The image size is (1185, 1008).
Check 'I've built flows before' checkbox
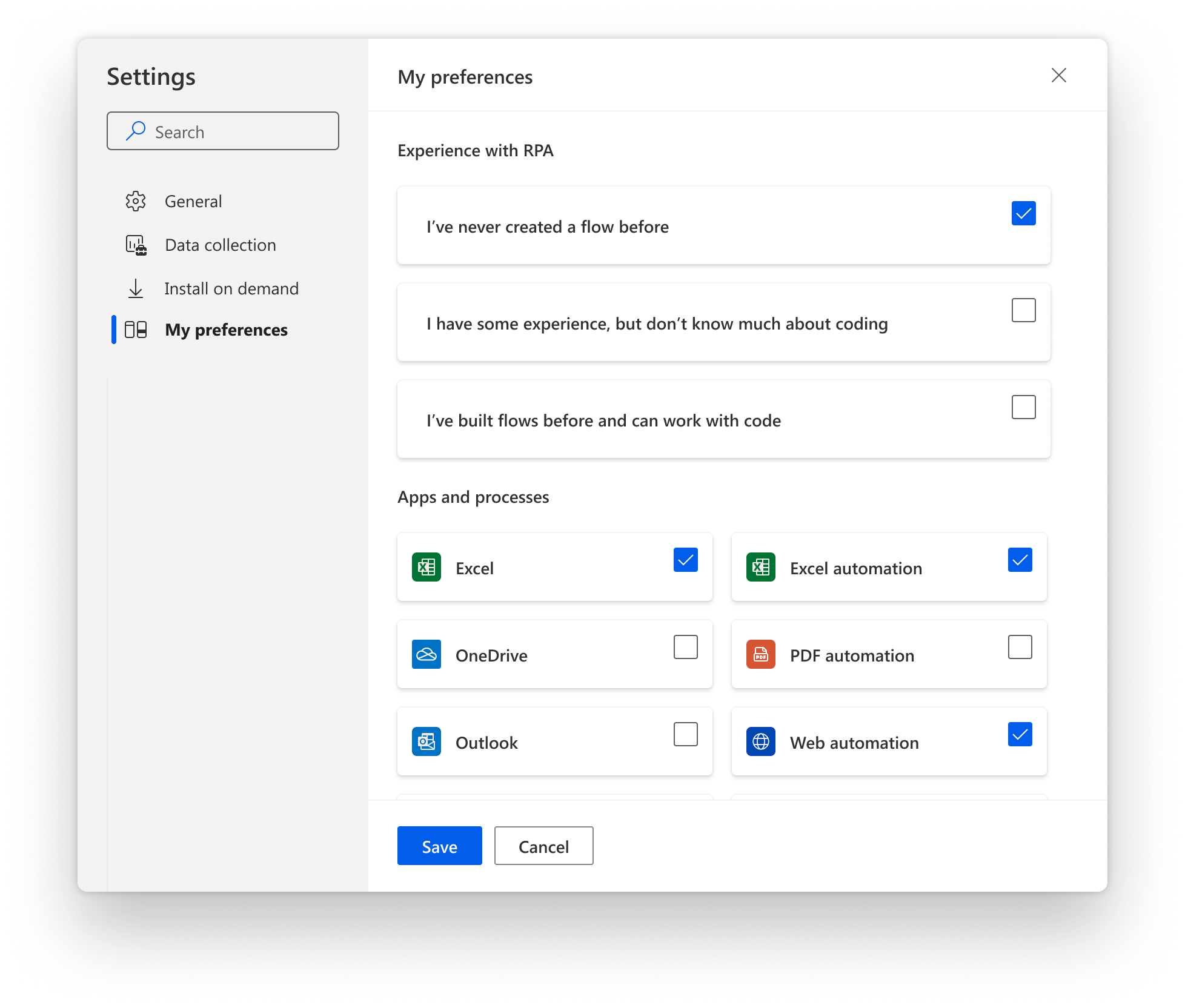coord(1023,407)
